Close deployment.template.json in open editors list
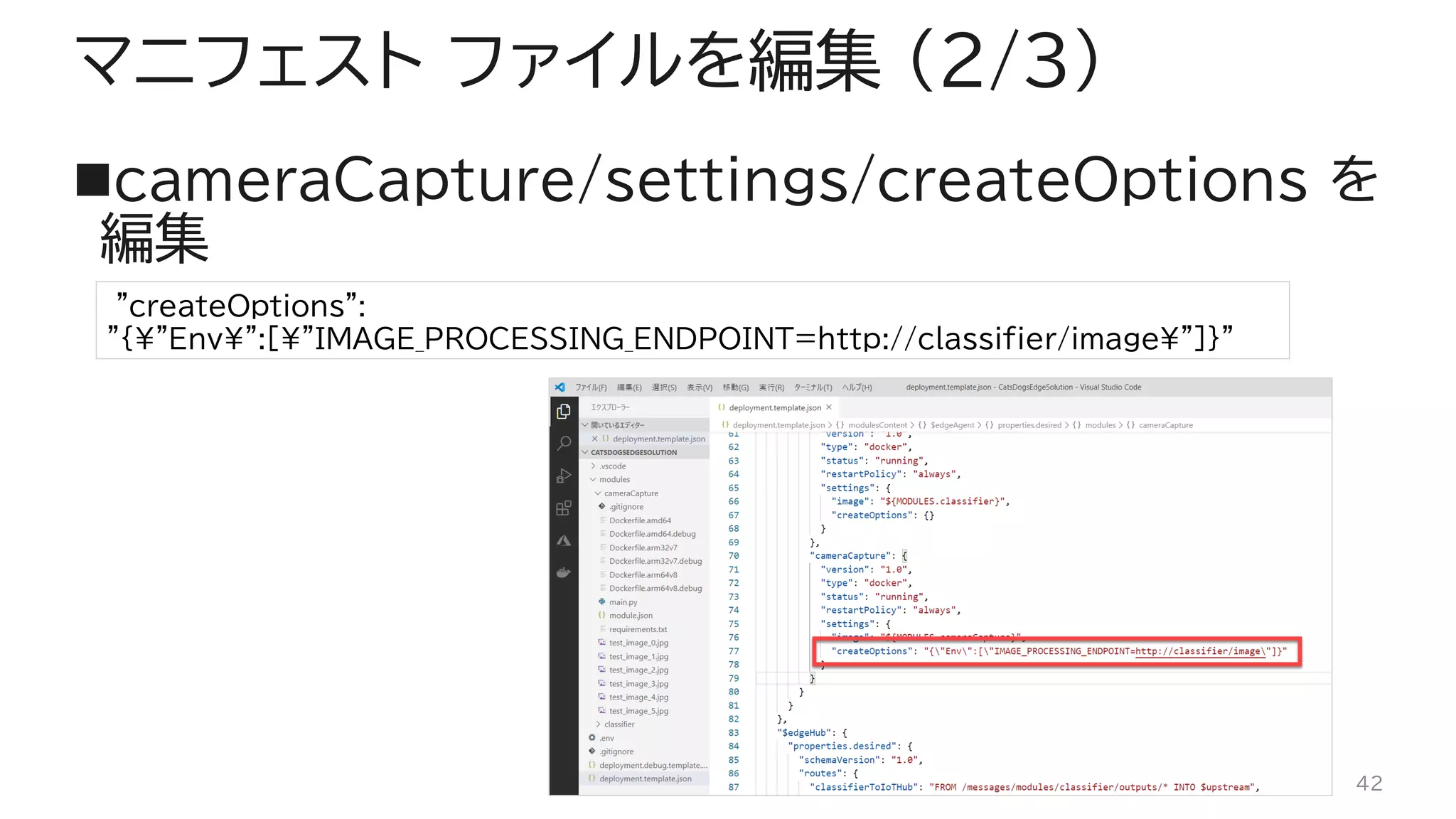 pyautogui.click(x=595, y=439)
